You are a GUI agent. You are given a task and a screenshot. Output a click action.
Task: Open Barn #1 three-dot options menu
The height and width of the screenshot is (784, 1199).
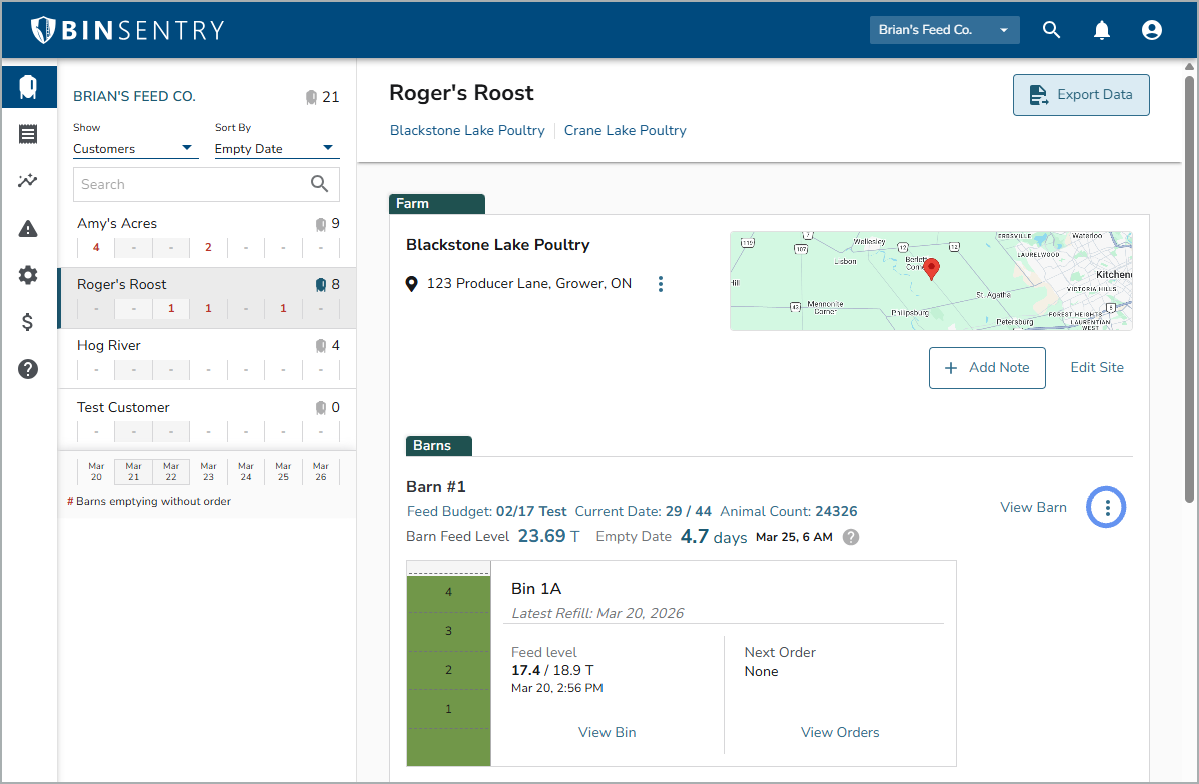point(1107,508)
